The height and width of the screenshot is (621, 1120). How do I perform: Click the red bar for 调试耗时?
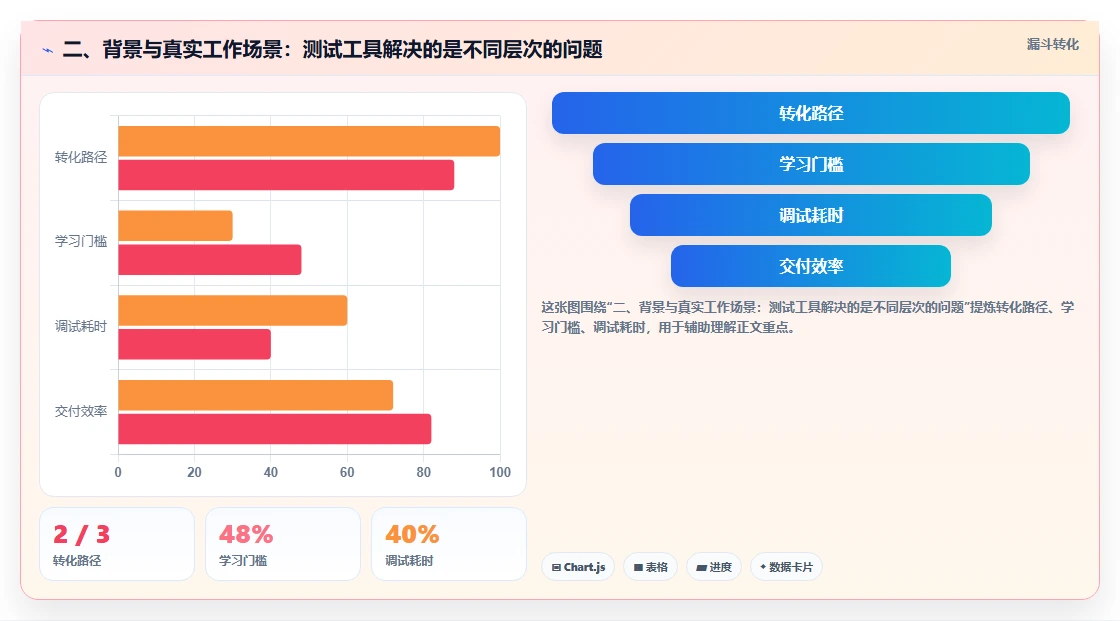[x=194, y=344]
